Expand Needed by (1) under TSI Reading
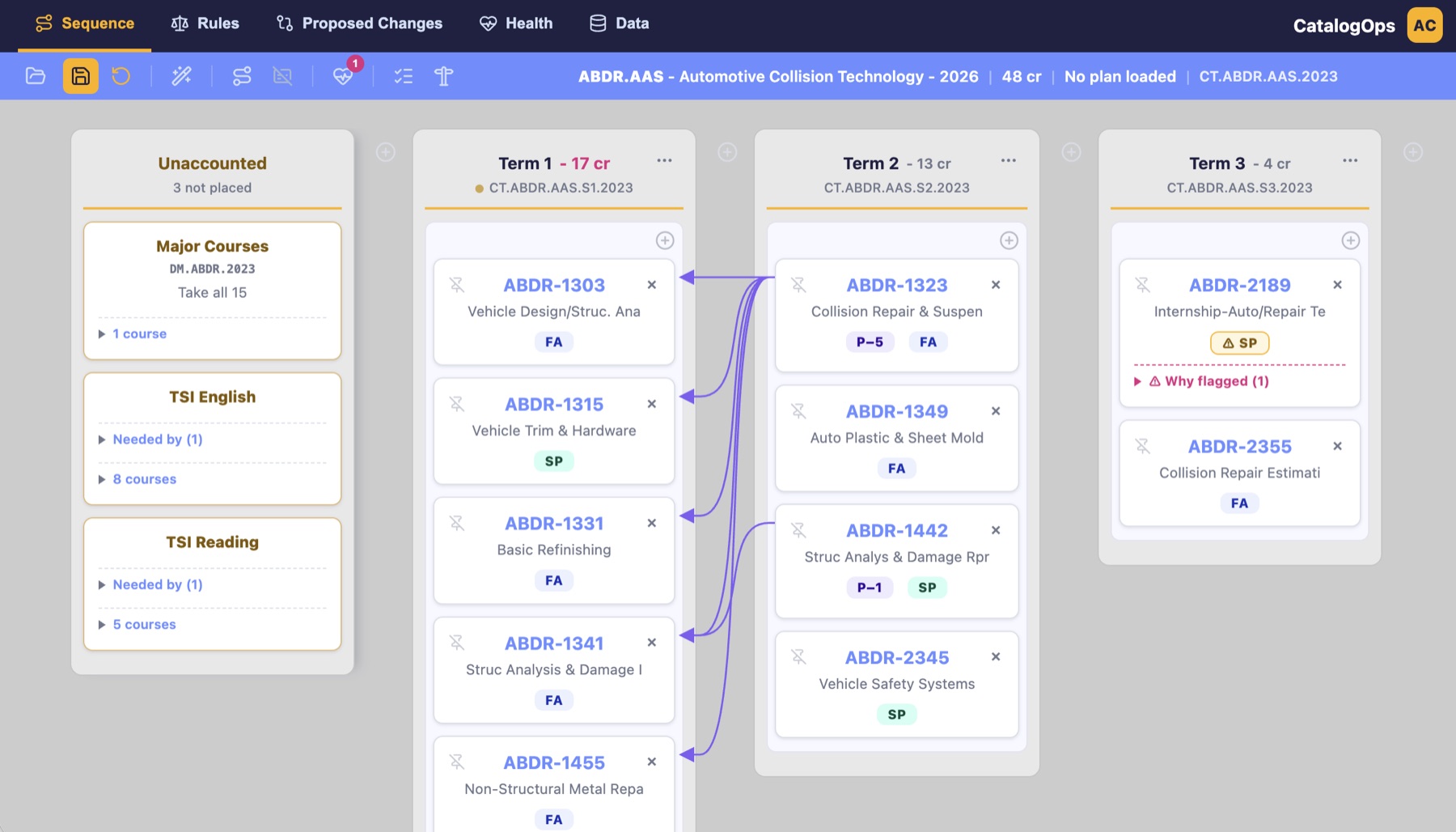The image size is (1456, 832). [150, 584]
